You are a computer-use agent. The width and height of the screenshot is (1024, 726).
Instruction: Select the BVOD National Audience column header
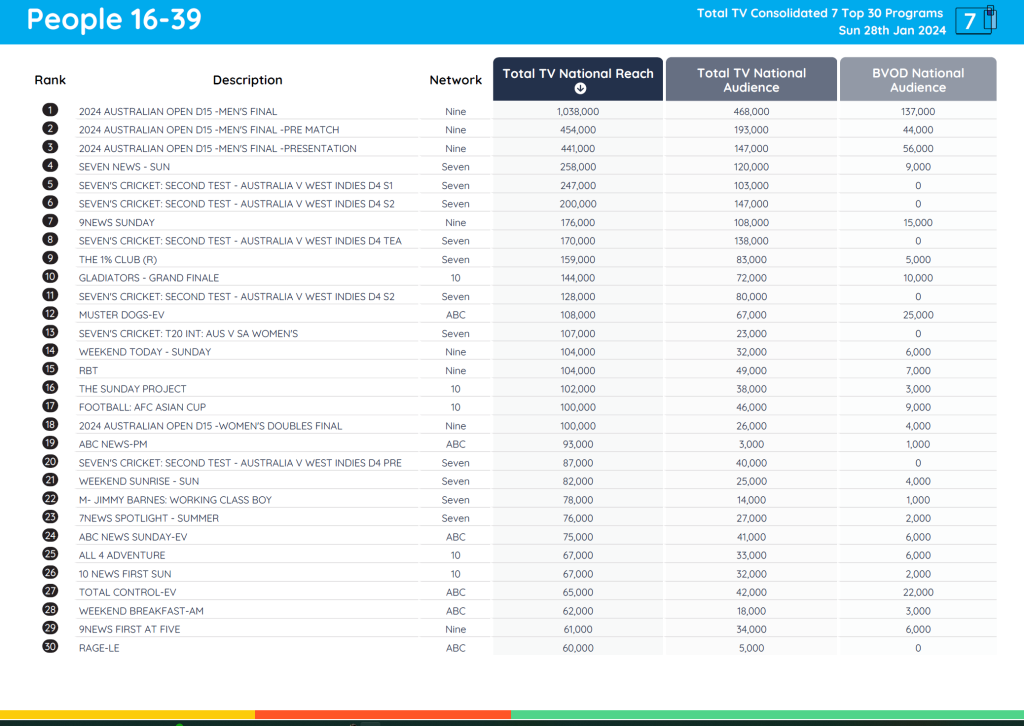[x=917, y=80]
